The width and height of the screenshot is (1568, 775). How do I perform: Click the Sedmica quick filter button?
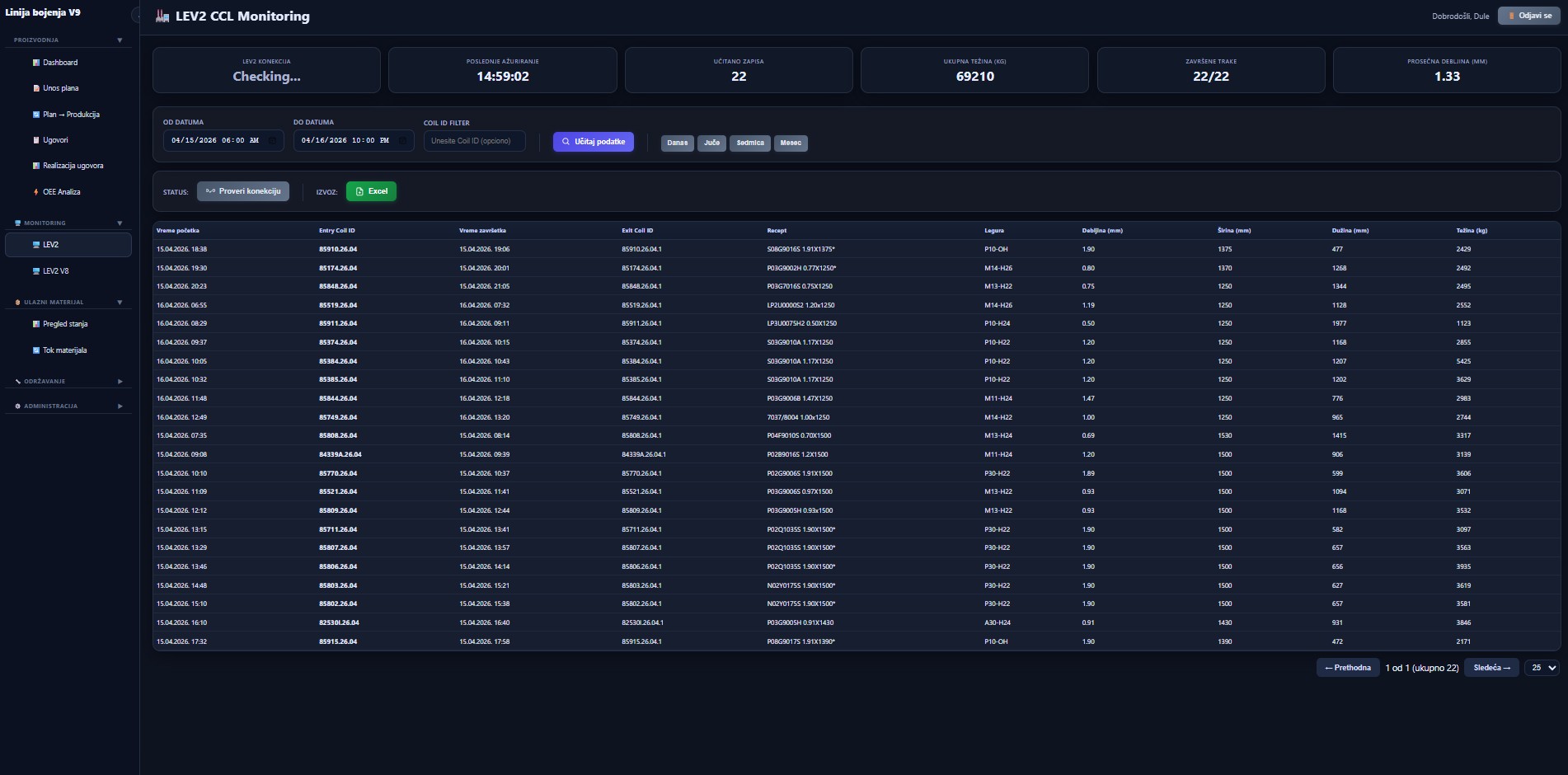[x=750, y=143]
